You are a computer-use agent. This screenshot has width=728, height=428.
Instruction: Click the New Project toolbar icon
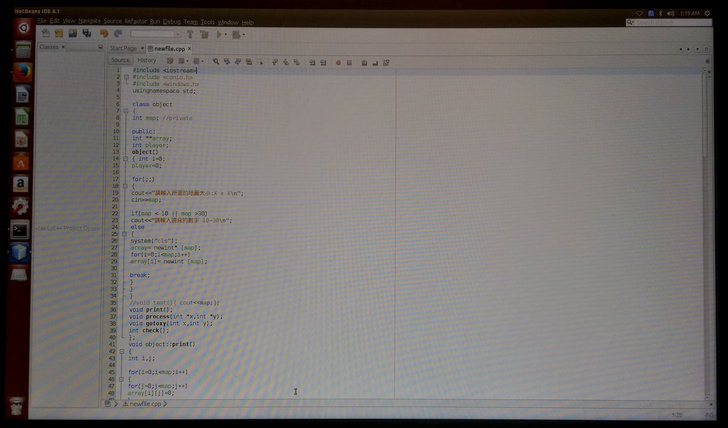59,33
